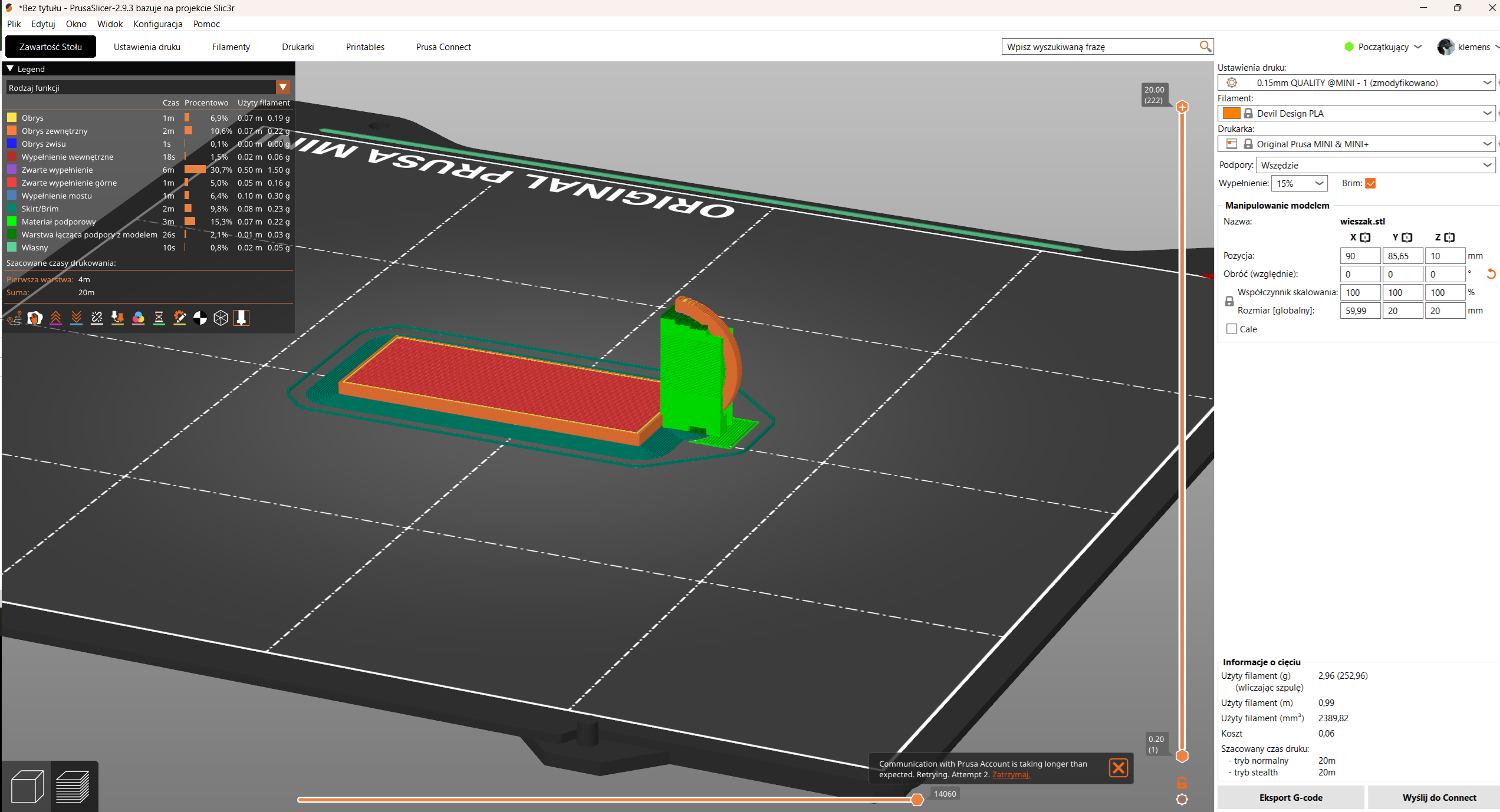Click the Eksport G-code button
Viewport: 1500px width, 812px height.
pos(1291,797)
